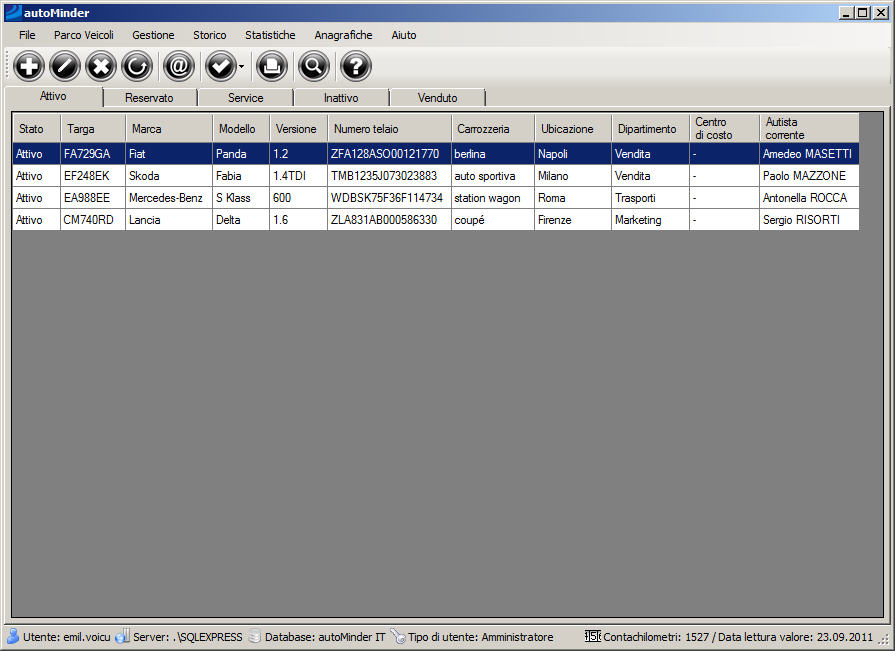Screen dimensions: 895x651
Task: Sort by the Autista corrente column header
Action: pos(809,128)
